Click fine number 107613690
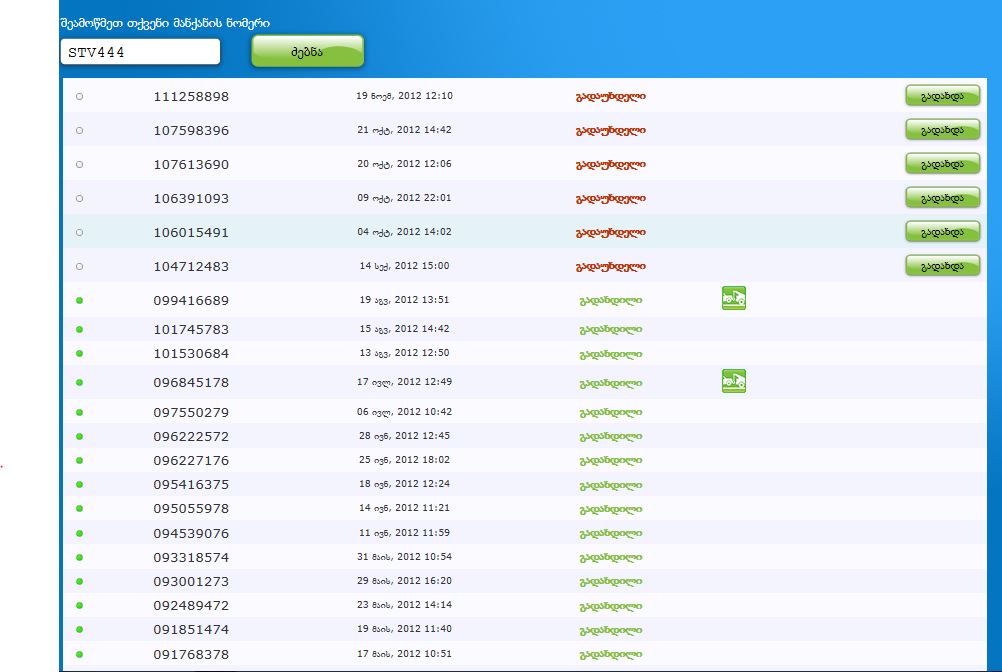Screen dimensions: 1002x672 pyautogui.click(x=191, y=164)
